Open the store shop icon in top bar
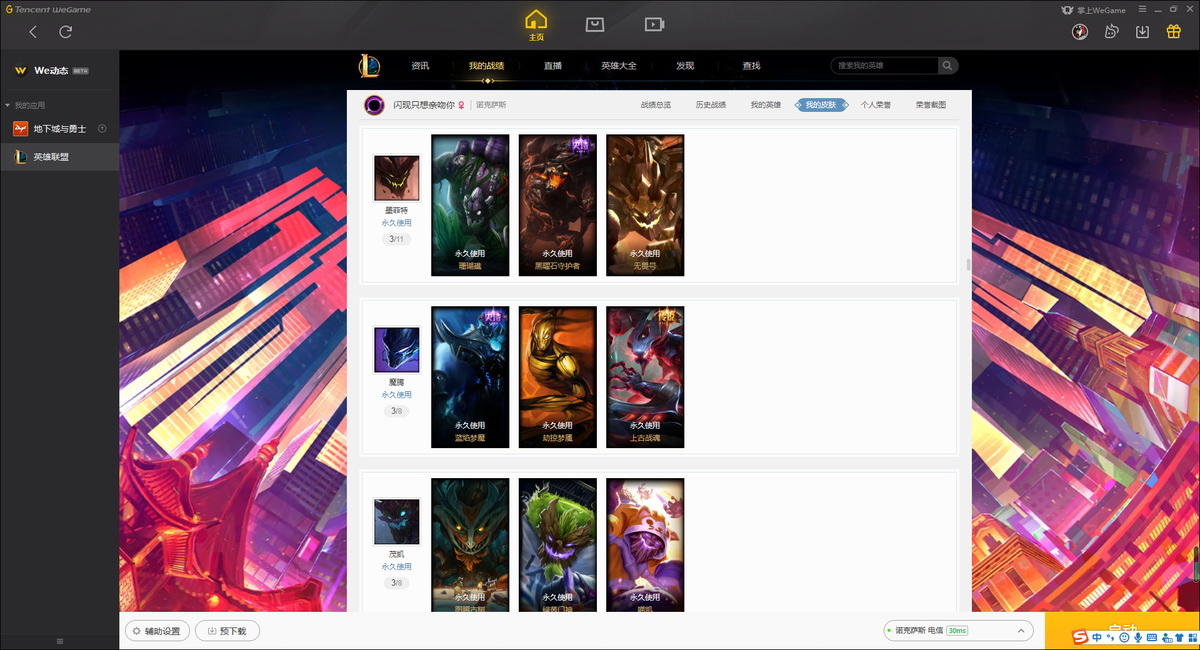The image size is (1200, 650). [x=594, y=23]
